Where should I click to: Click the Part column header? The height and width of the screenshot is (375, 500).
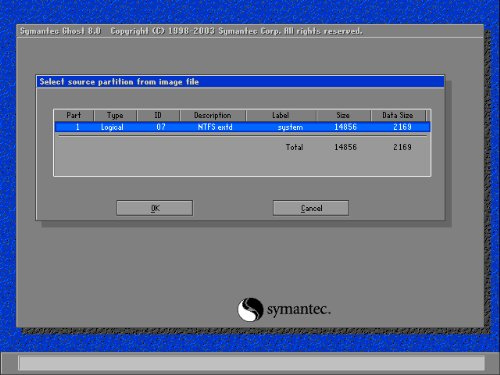pos(74,115)
